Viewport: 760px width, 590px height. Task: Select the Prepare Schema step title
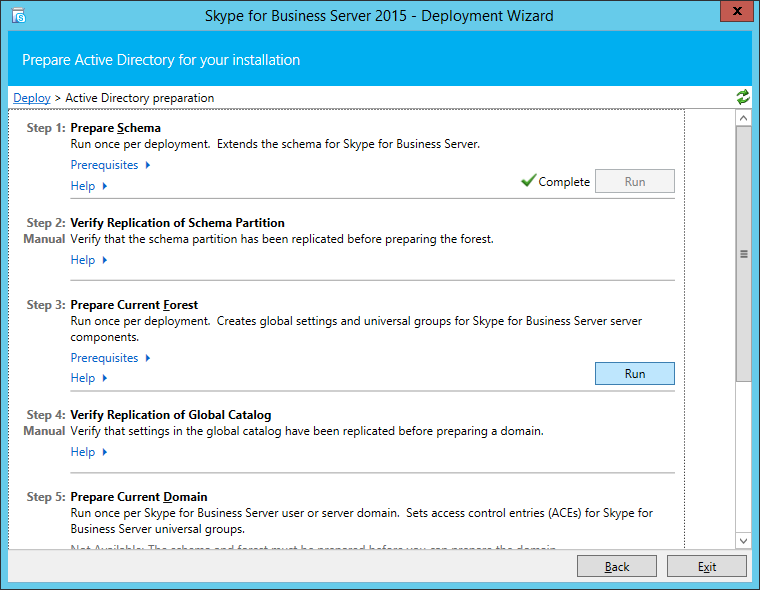[x=115, y=128]
